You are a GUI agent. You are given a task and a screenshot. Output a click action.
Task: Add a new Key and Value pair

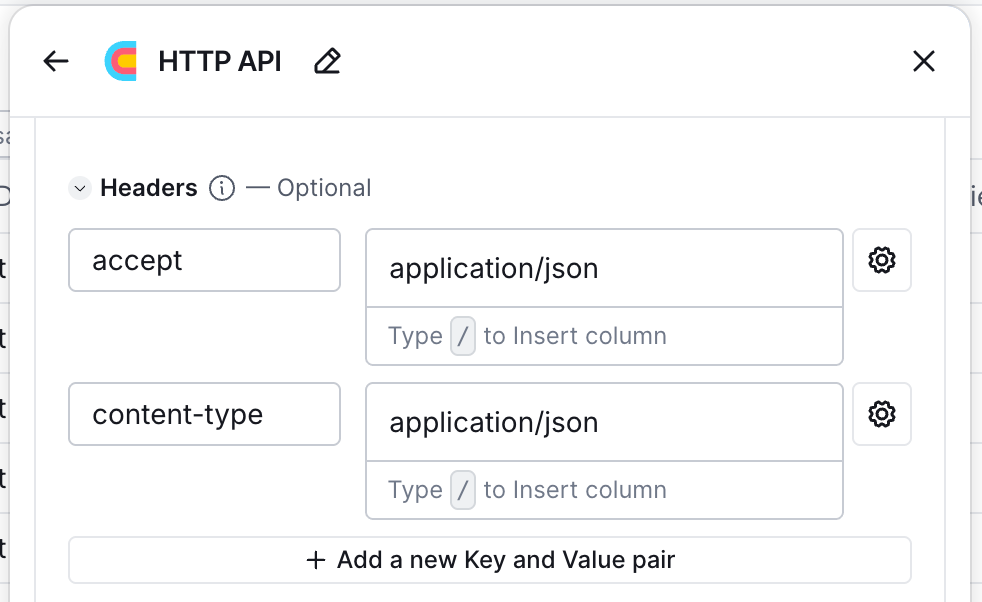pyautogui.click(x=490, y=560)
